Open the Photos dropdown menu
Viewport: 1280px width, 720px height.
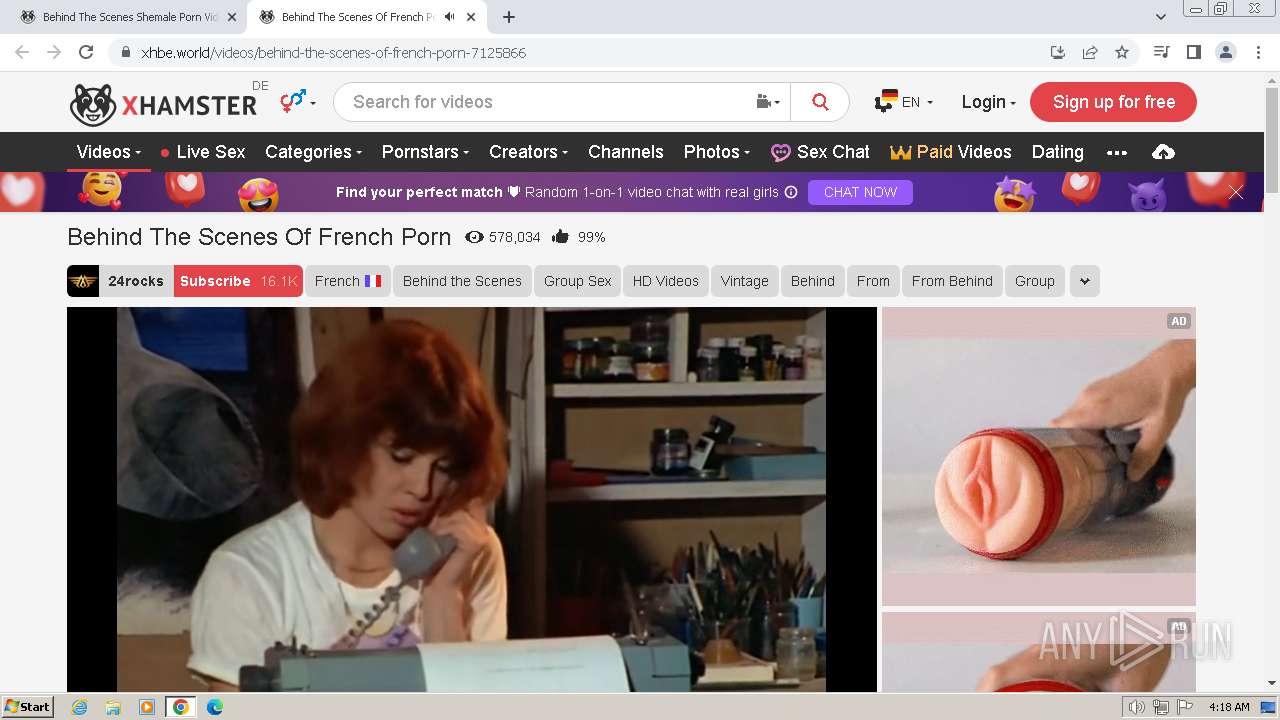click(716, 152)
